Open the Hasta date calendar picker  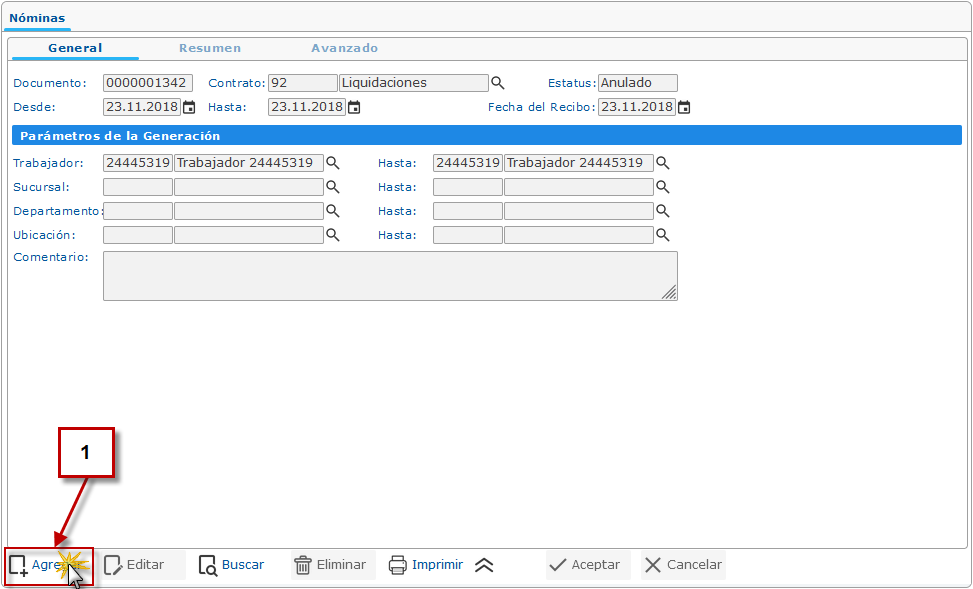(353, 107)
